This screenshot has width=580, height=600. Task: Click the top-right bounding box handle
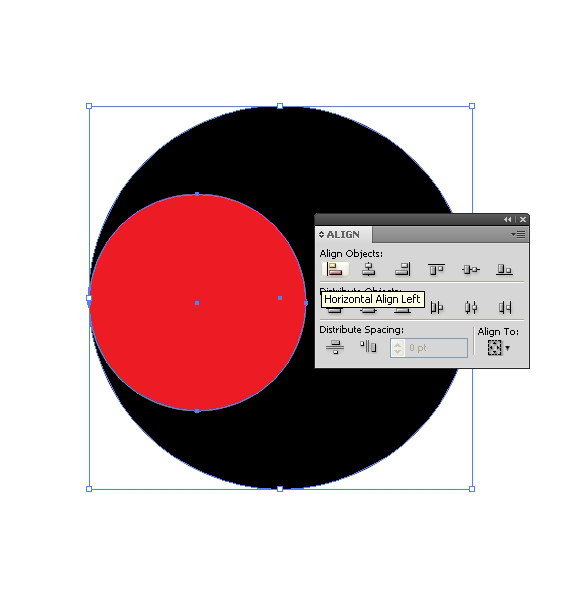tap(472, 106)
